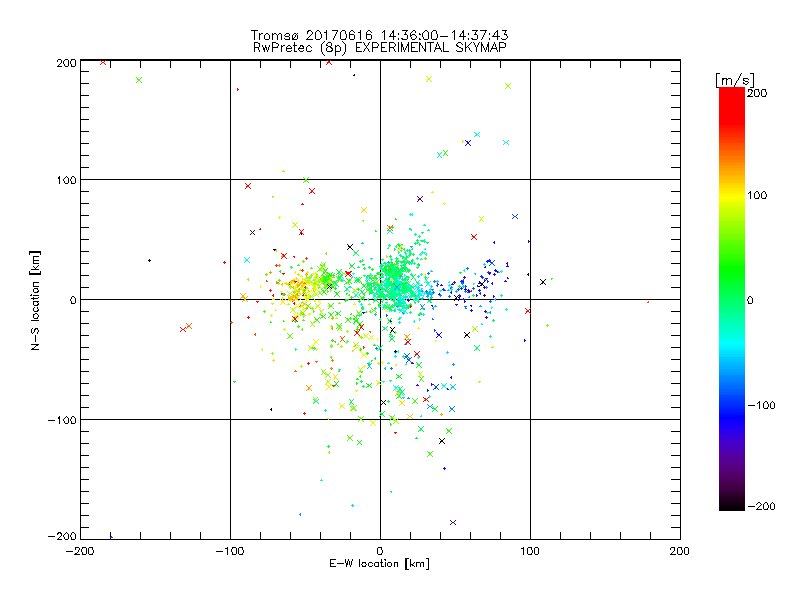Click the tiny red dot at the far right of the plot
This screenshot has height=600, width=800.
pos(648,301)
